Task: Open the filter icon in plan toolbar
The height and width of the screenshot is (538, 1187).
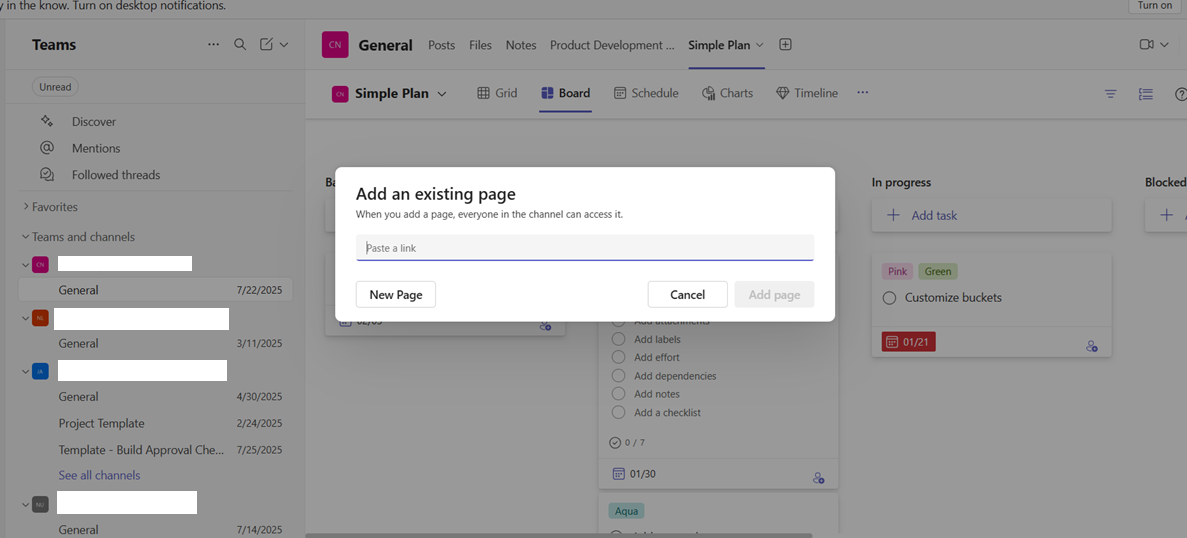Action: tap(1111, 94)
